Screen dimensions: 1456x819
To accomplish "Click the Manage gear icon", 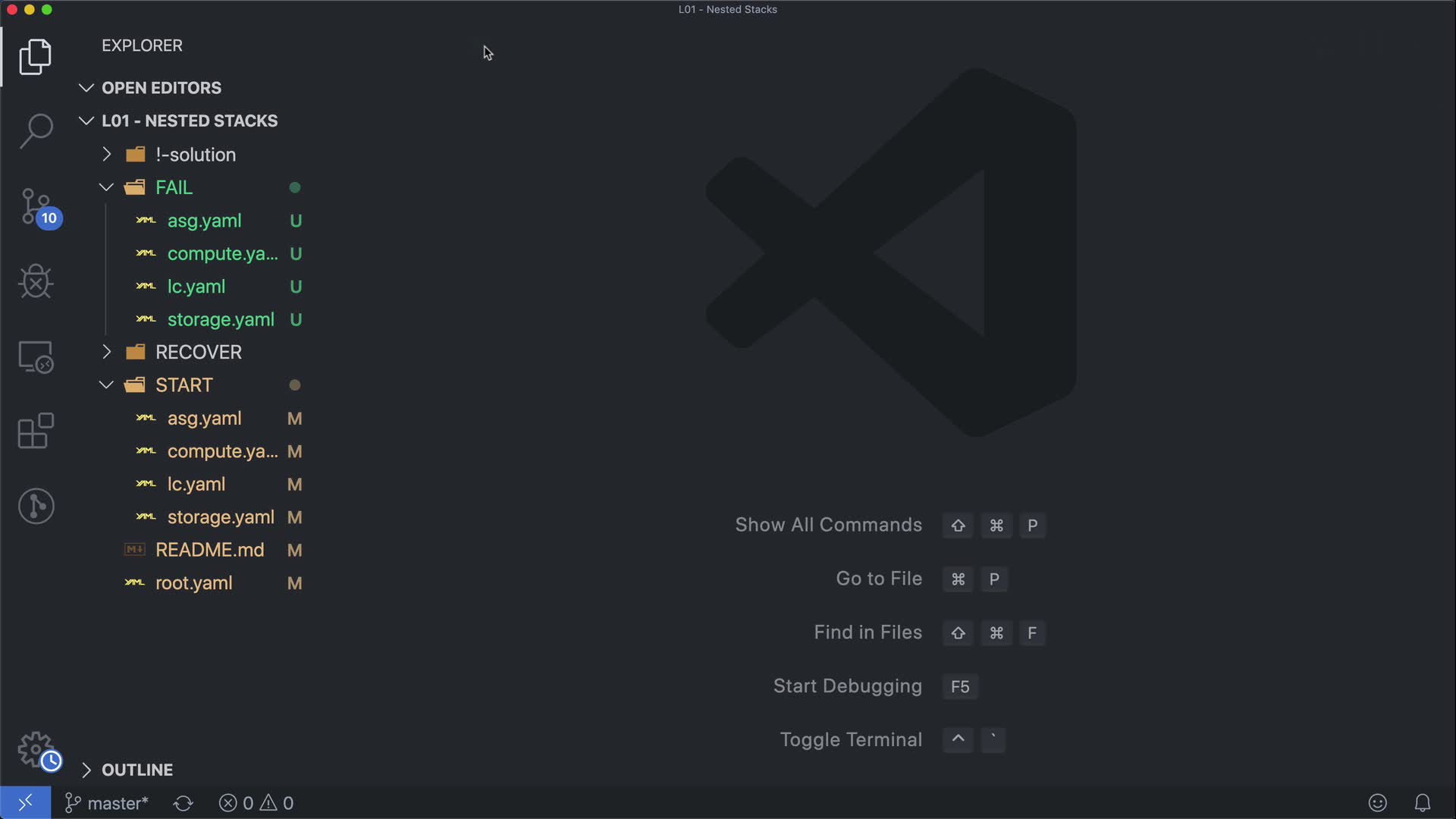I will (x=36, y=749).
